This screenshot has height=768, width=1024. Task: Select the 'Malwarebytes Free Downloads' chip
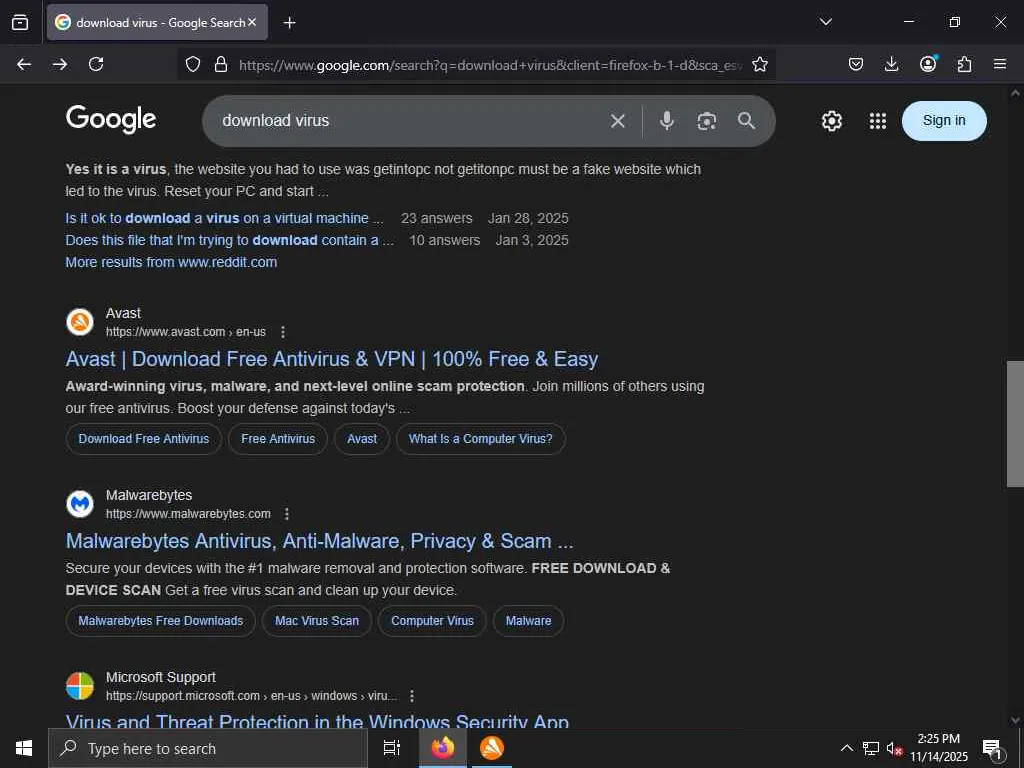pyautogui.click(x=161, y=621)
